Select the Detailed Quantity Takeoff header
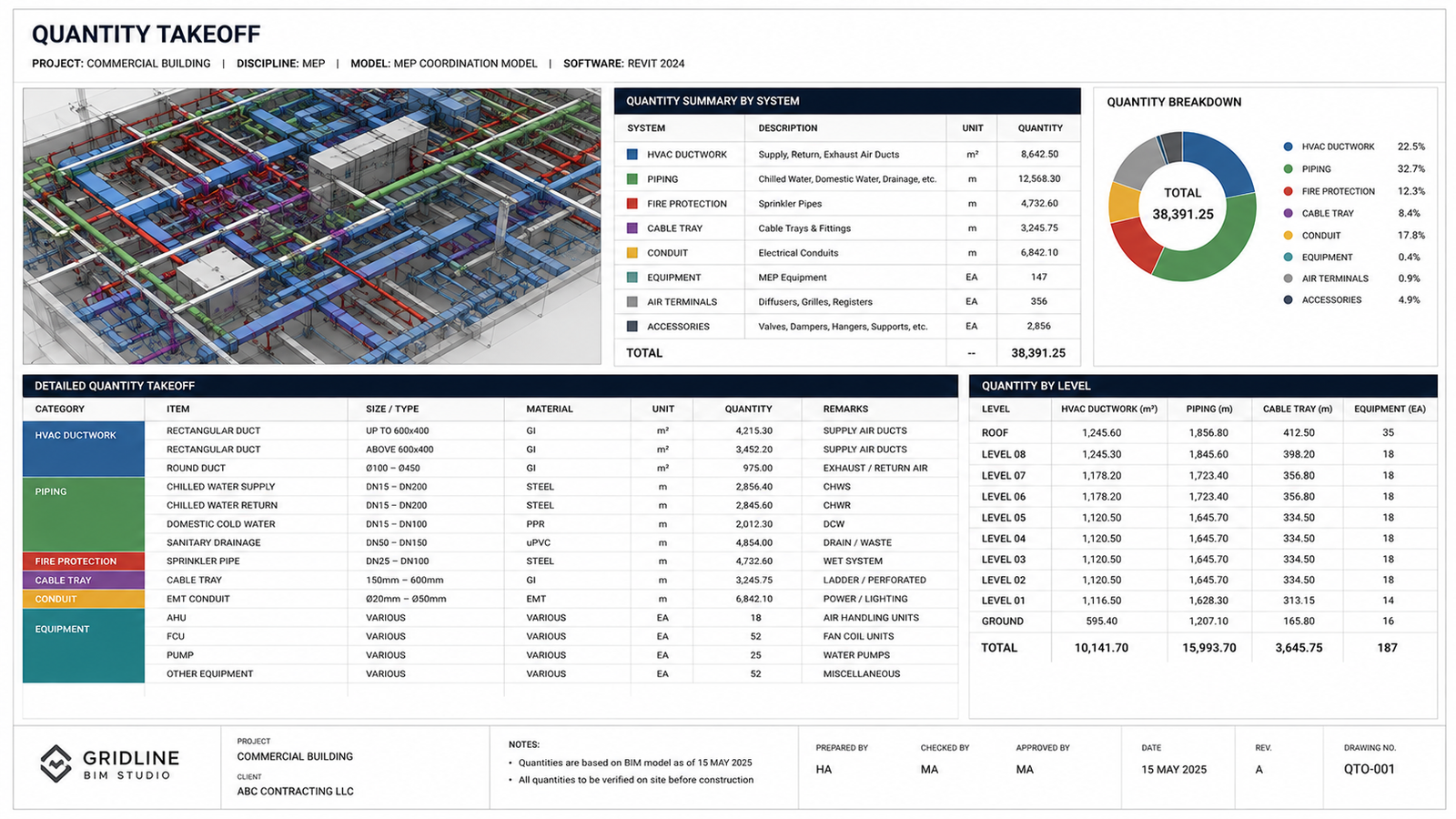Image resolution: width=1456 pixels, height=819 pixels. [x=490, y=386]
